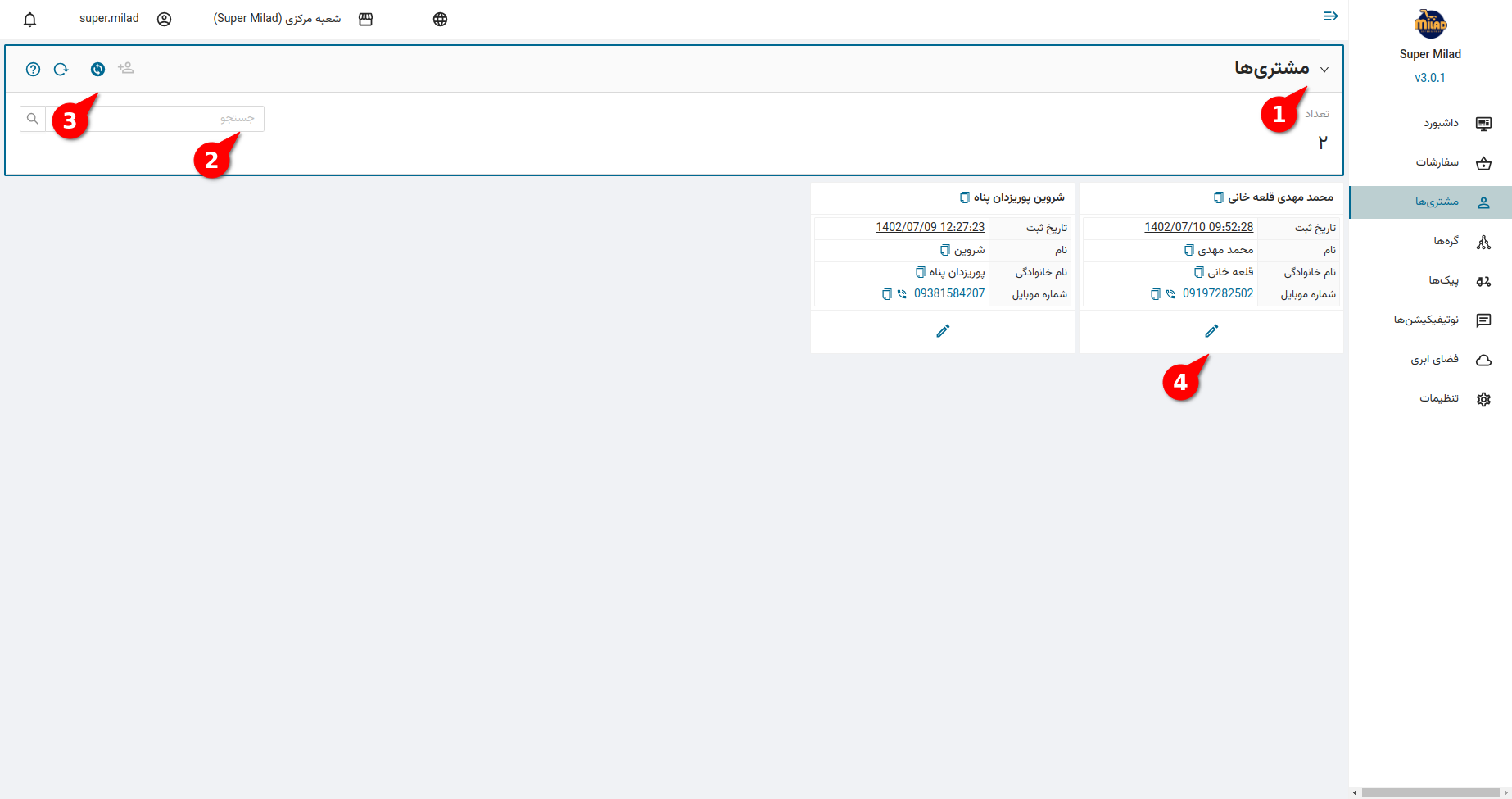Click the globe language icon
1512x799 pixels.
point(440,20)
